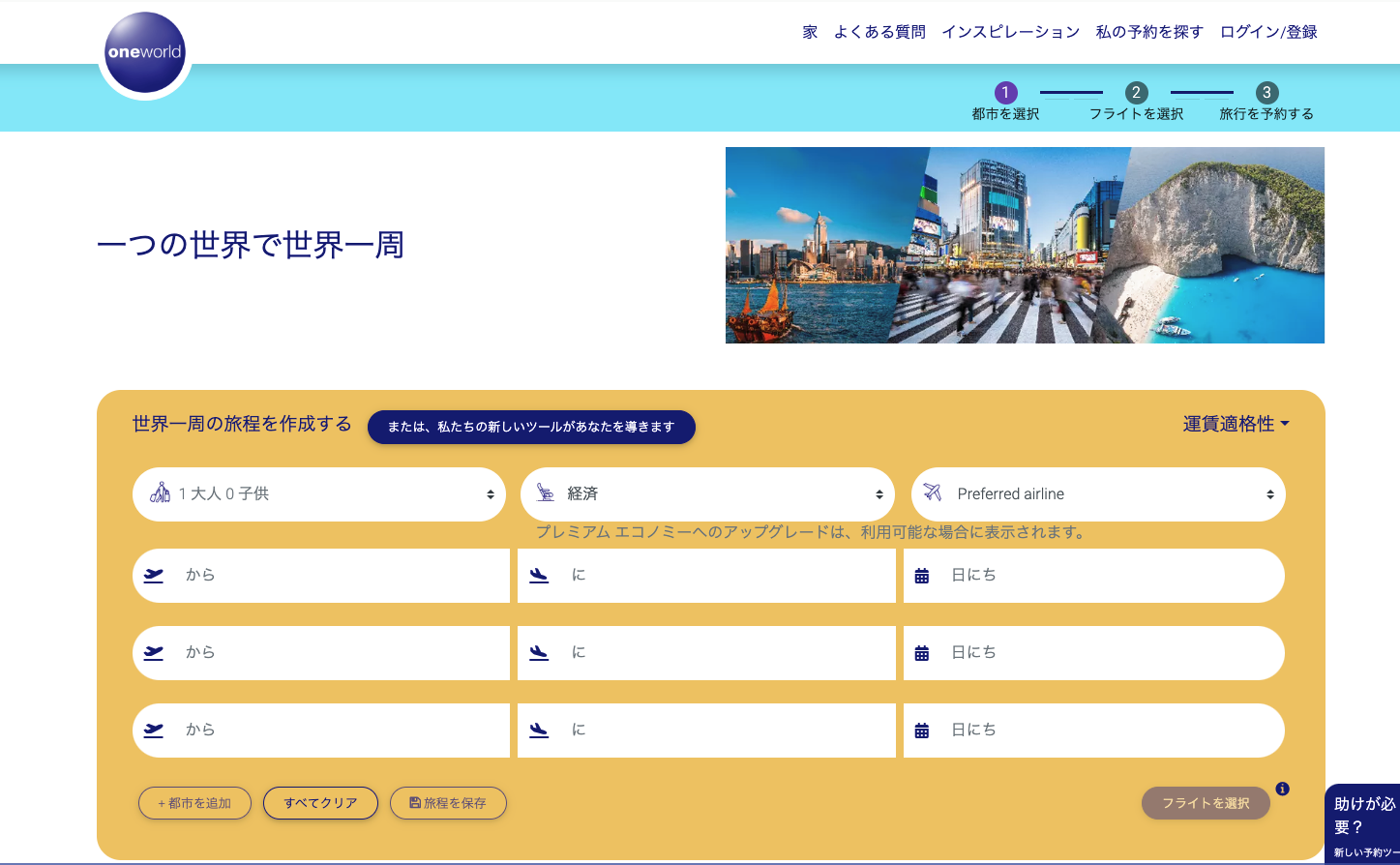
Task: Click calendar icon in first row
Action: pyautogui.click(x=922, y=576)
